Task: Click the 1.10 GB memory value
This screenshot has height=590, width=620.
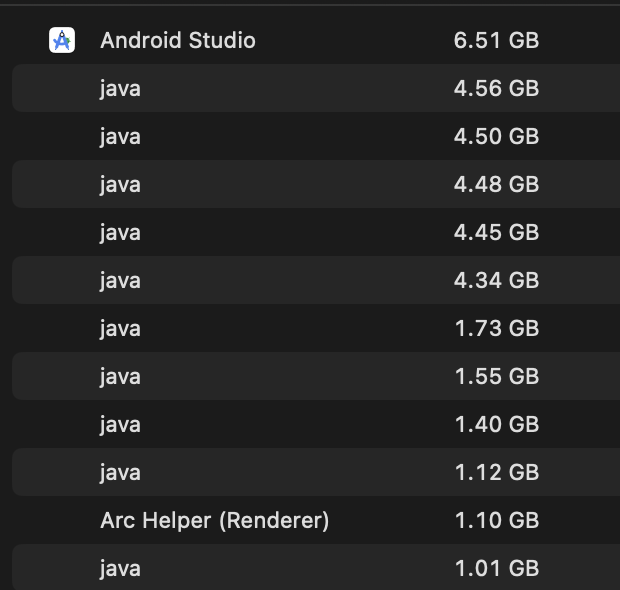Action: point(497,520)
